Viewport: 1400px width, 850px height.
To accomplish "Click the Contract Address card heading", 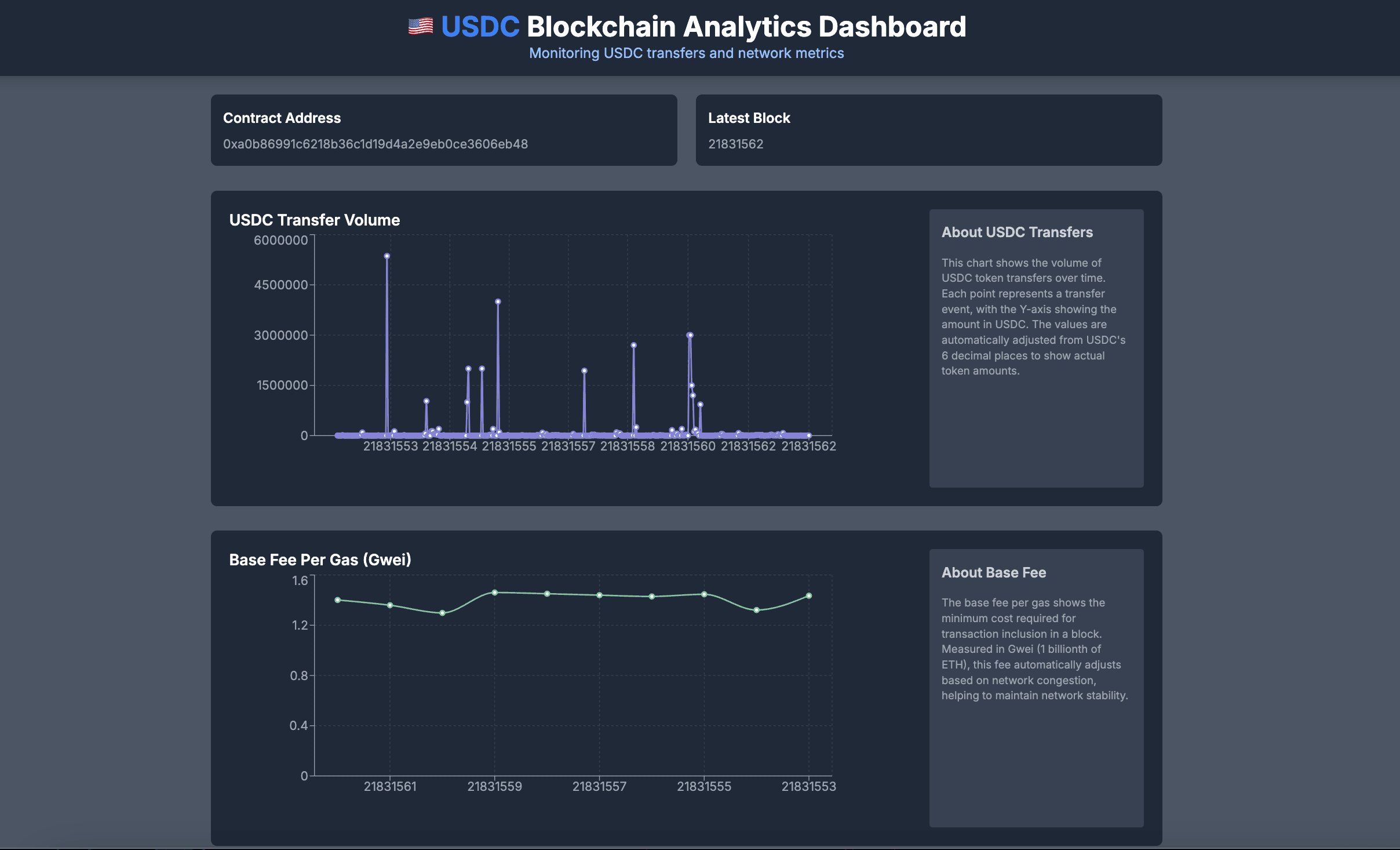I will pos(282,118).
